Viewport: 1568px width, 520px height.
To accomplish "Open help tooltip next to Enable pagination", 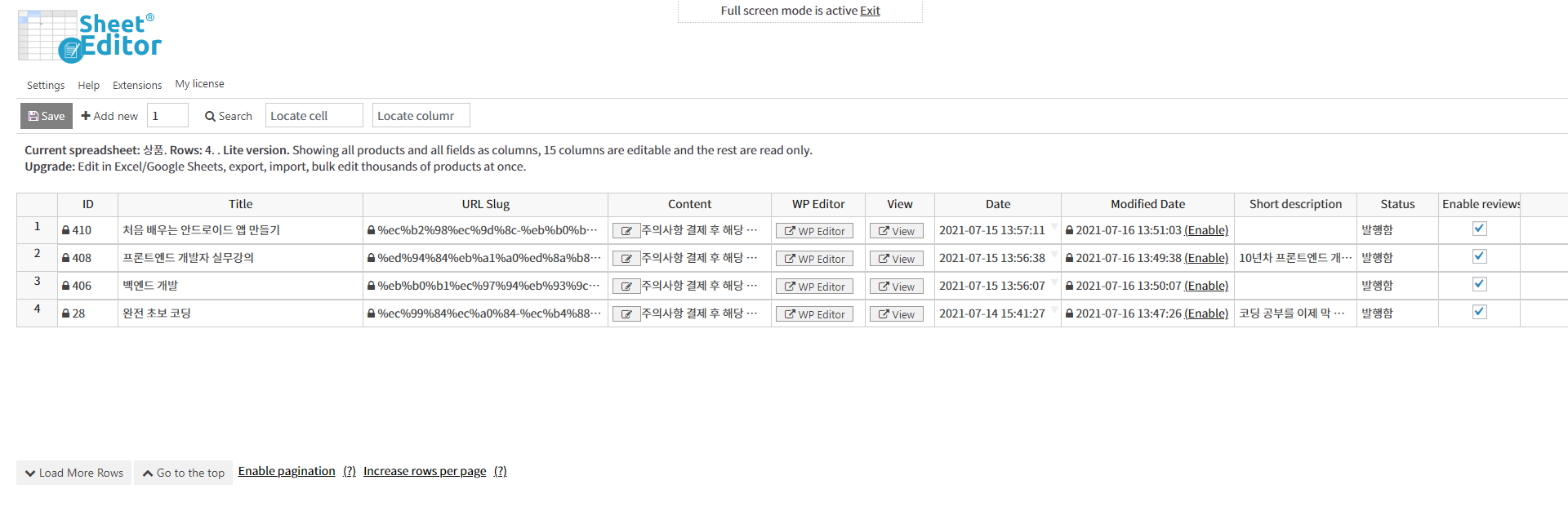I will (x=350, y=471).
